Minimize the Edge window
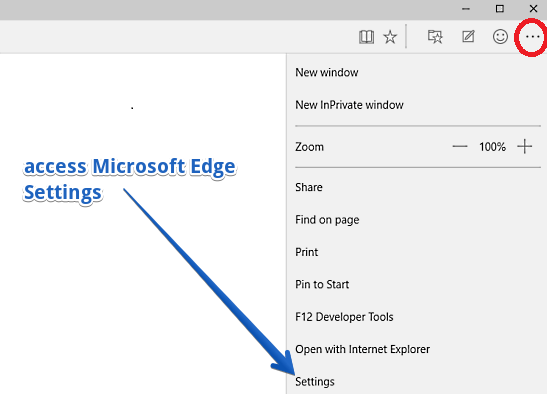 pos(466,9)
